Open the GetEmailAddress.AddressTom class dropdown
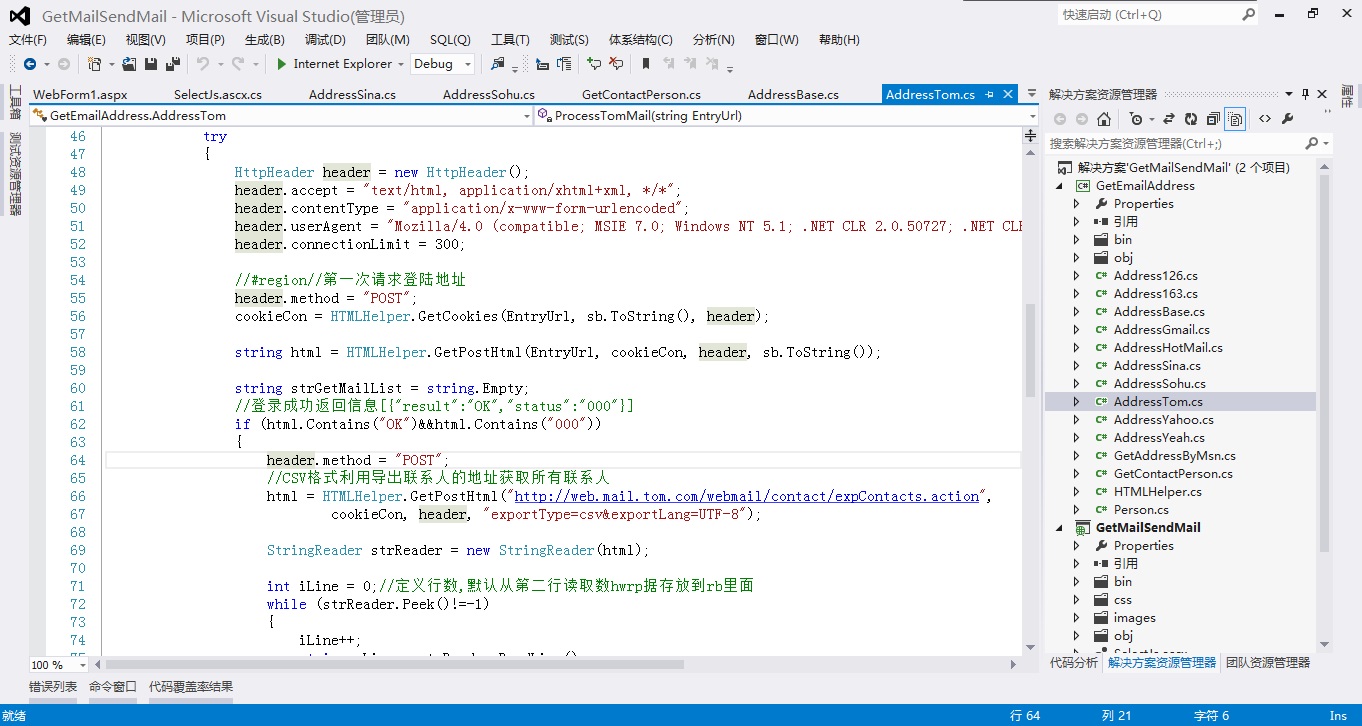This screenshot has width=1362, height=726. tap(281, 116)
